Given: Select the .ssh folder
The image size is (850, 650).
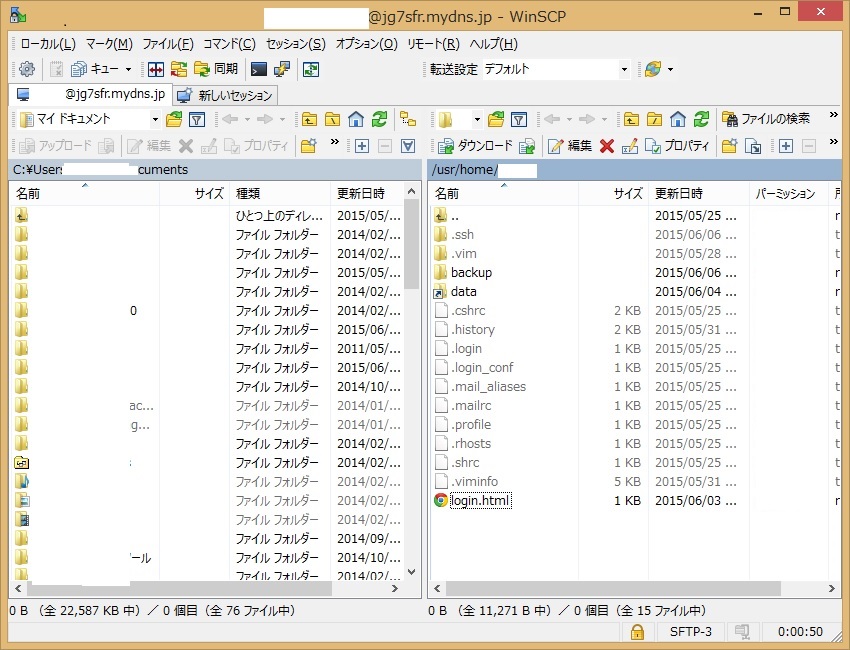Looking at the screenshot, I should (x=462, y=235).
